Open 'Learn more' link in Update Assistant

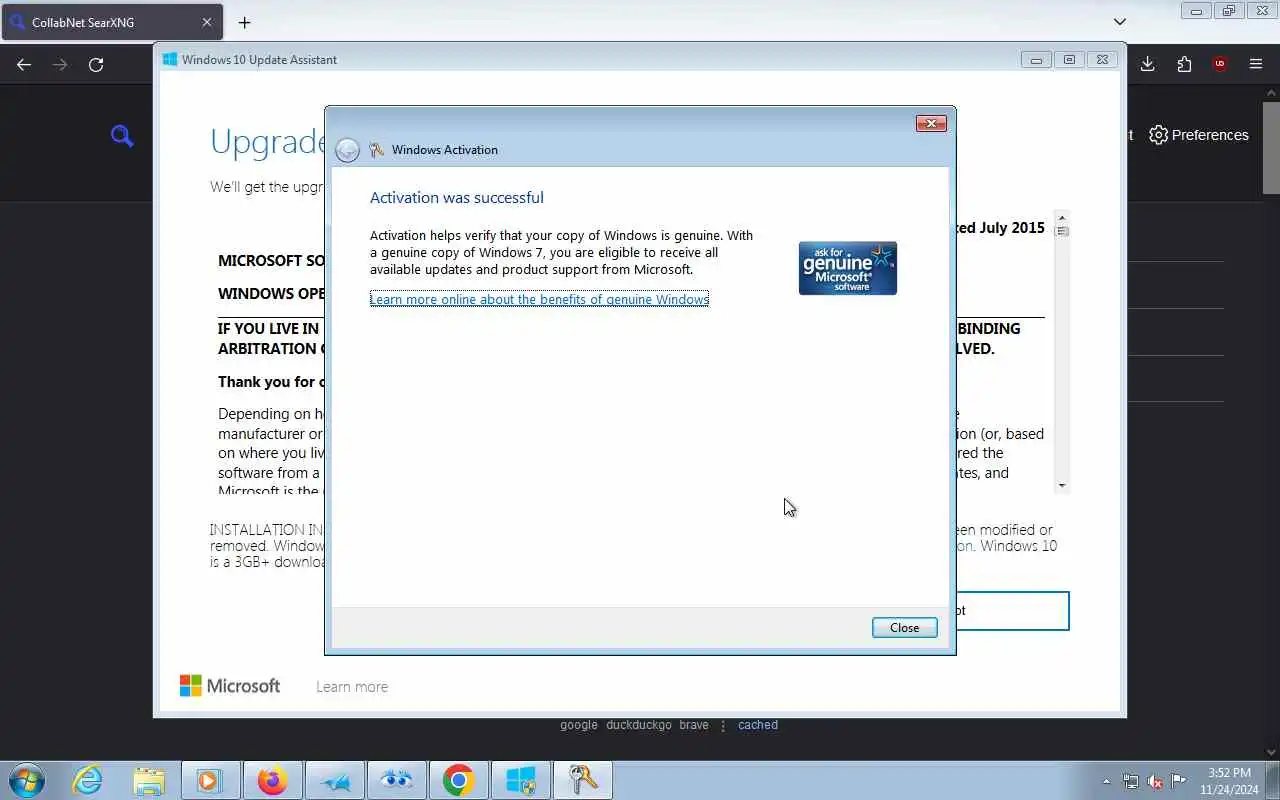point(352,687)
